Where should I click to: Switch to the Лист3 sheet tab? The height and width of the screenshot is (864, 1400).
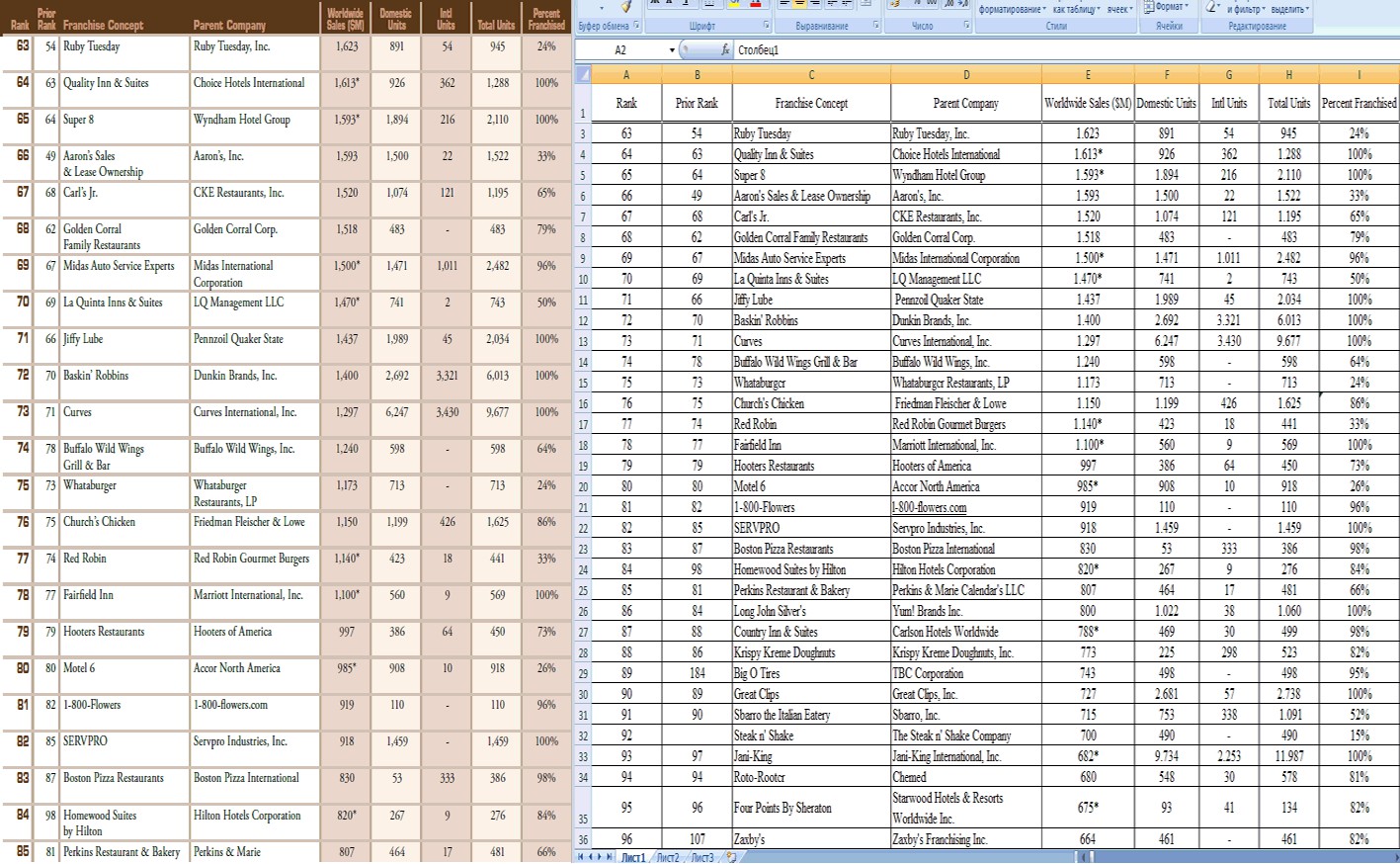tap(702, 857)
